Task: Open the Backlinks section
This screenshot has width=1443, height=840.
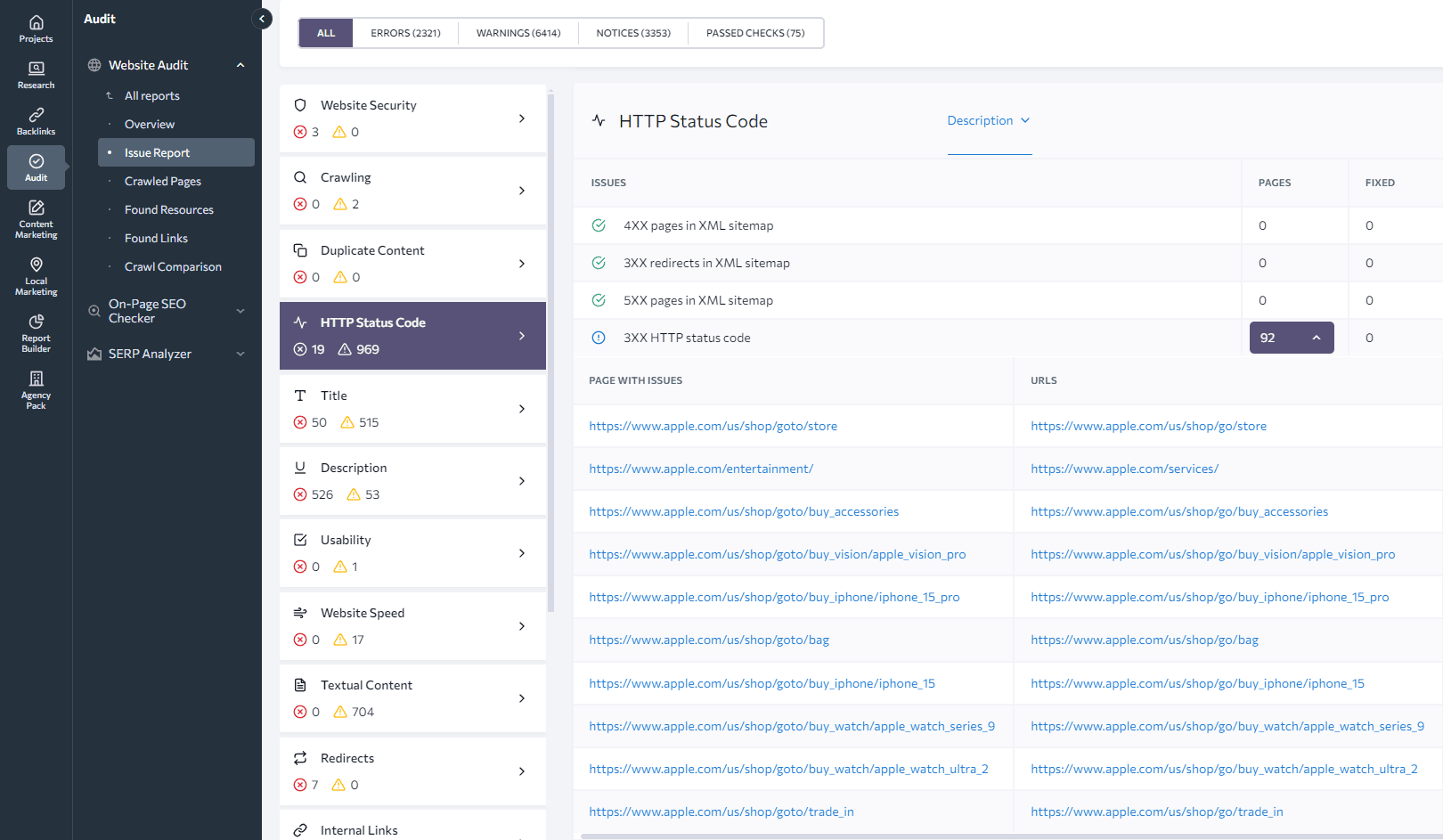Action: pos(36,121)
